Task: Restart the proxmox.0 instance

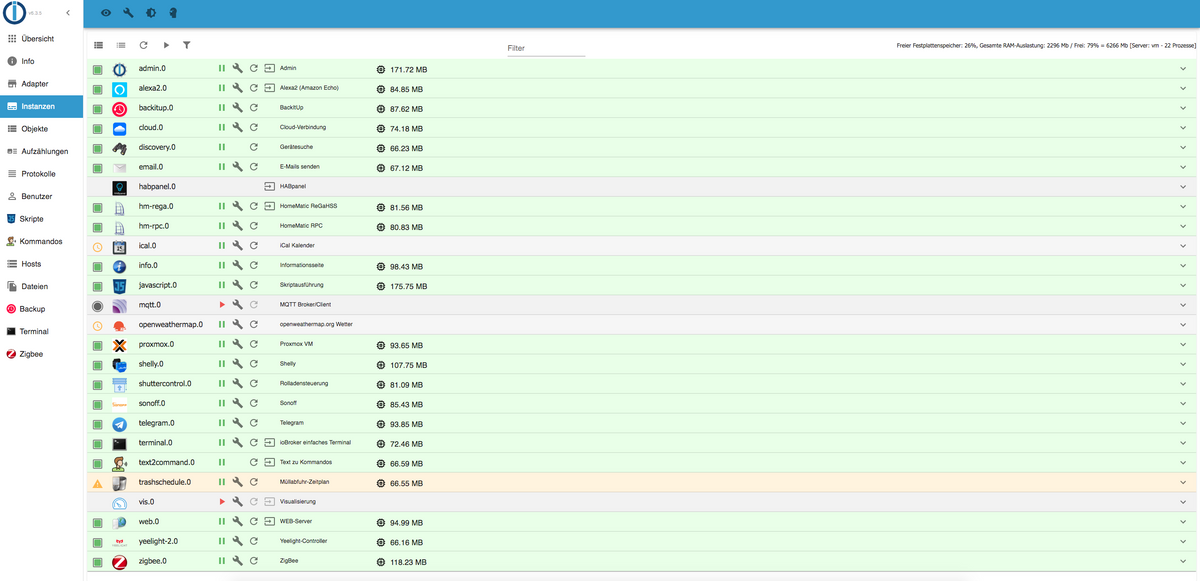Action: (254, 344)
